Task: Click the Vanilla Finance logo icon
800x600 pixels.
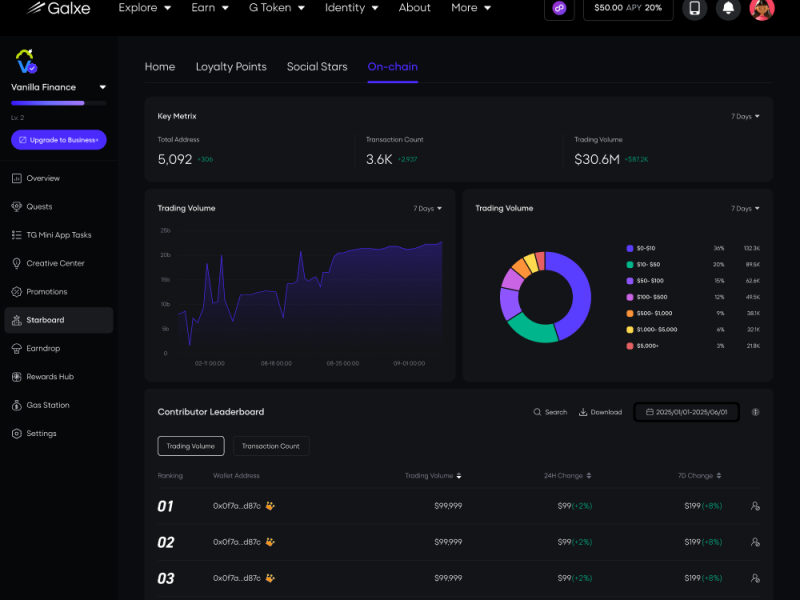Action: [x=26, y=62]
